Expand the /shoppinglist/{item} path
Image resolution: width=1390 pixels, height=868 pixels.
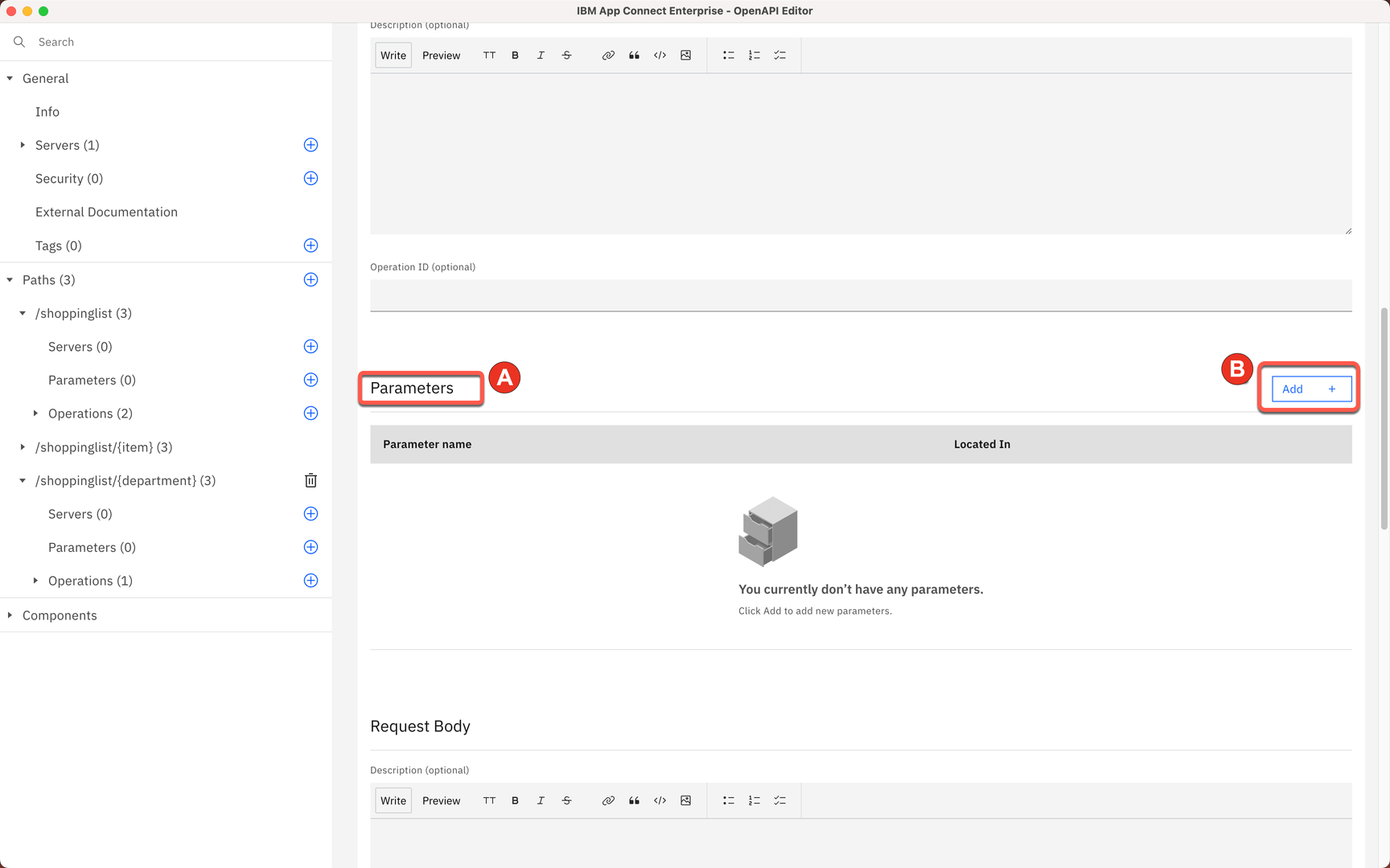22,447
